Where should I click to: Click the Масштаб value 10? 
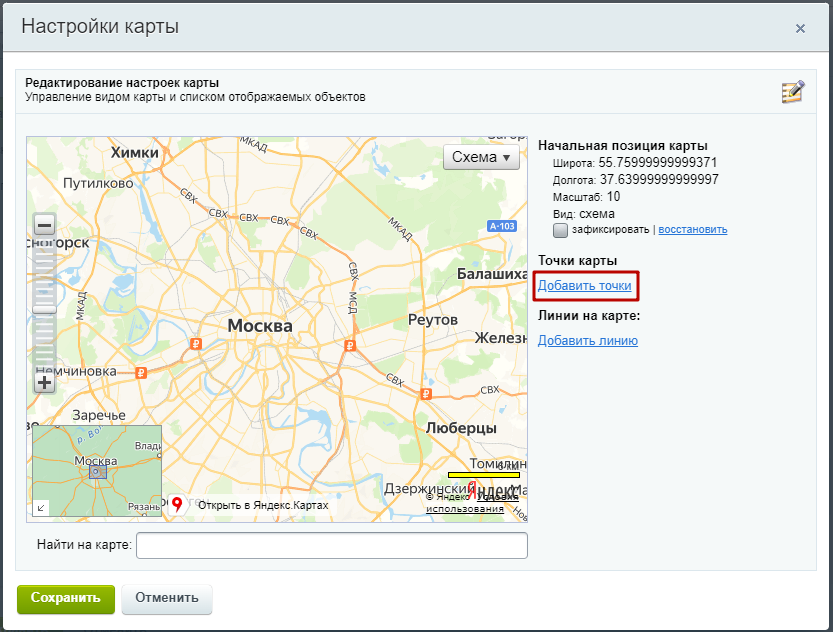(x=614, y=197)
